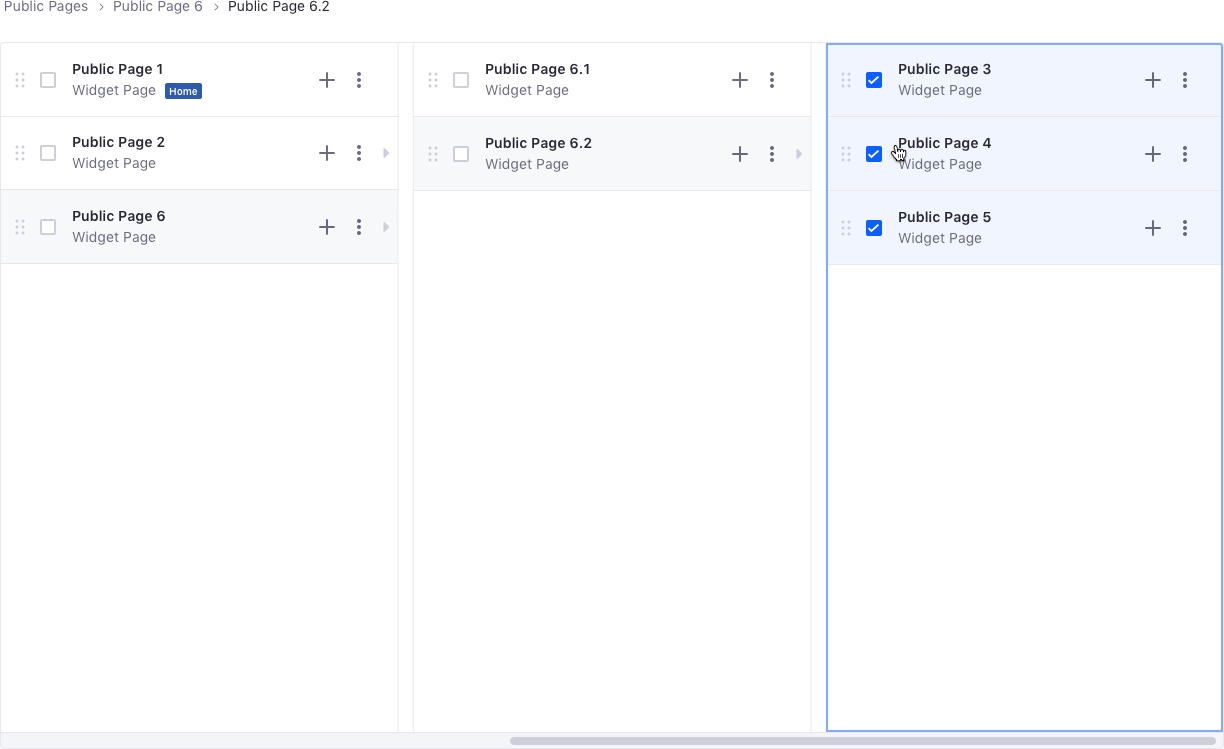Open the options menu for Public Page 3
This screenshot has height=749, width=1224.
tap(1185, 80)
